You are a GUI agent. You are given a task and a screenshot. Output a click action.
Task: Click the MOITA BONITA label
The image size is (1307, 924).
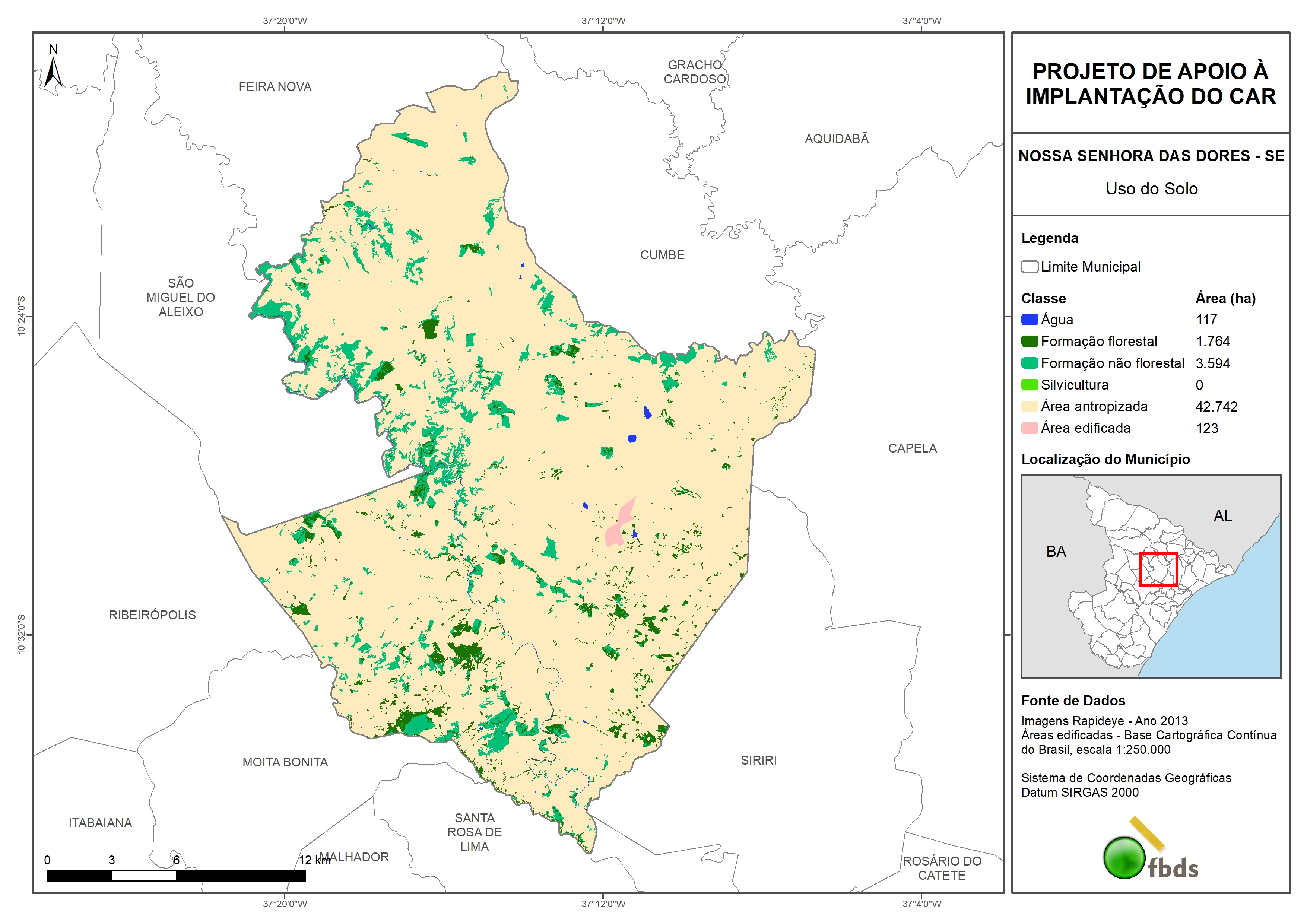[285, 762]
